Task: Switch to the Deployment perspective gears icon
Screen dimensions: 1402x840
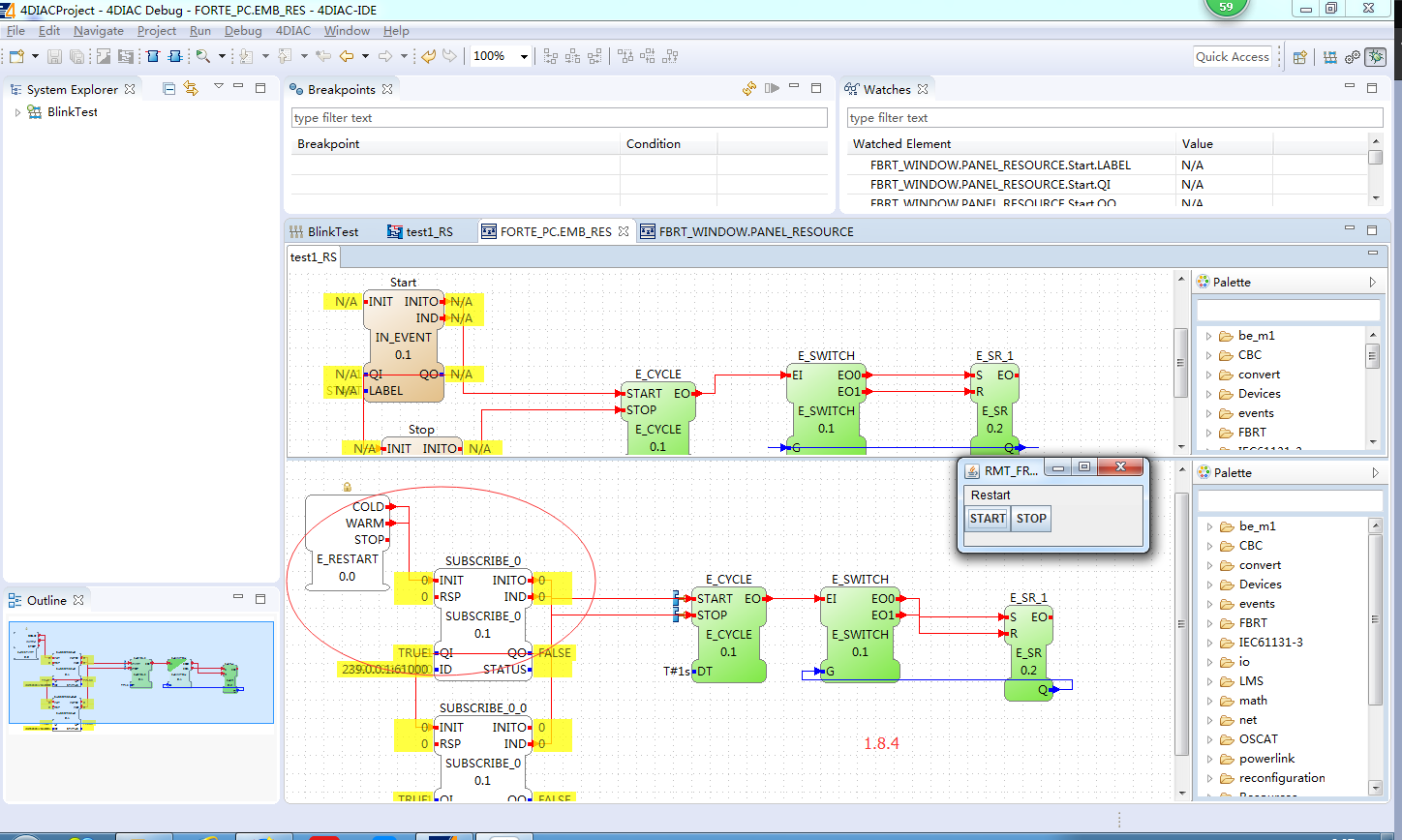Action: pyautogui.click(x=1353, y=57)
